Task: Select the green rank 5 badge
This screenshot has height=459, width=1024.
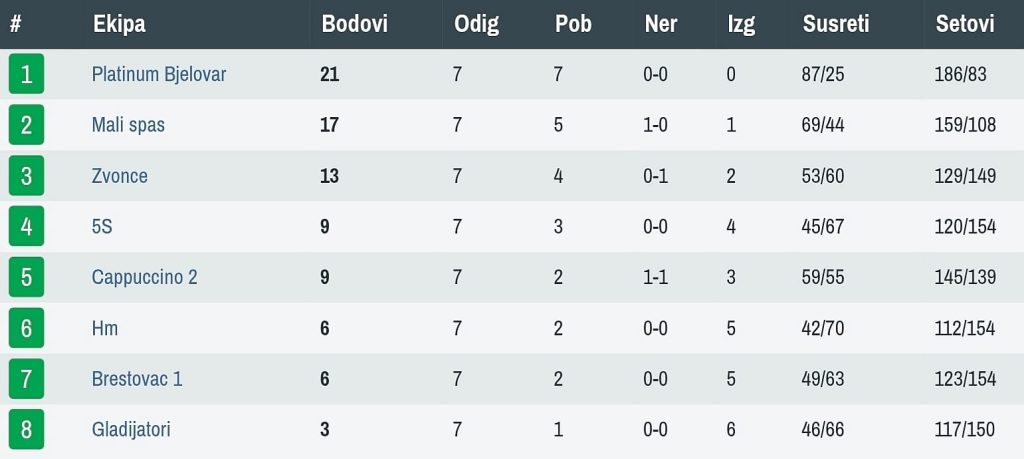Action: [x=26, y=277]
